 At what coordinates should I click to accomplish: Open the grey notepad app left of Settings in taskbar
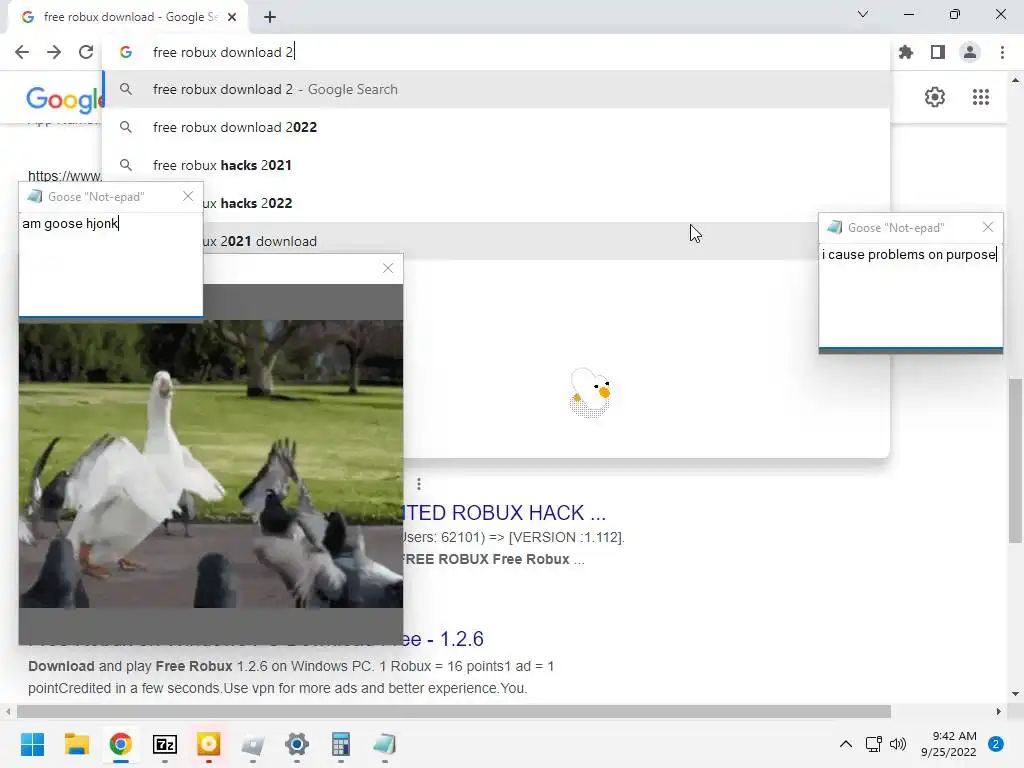[253, 744]
